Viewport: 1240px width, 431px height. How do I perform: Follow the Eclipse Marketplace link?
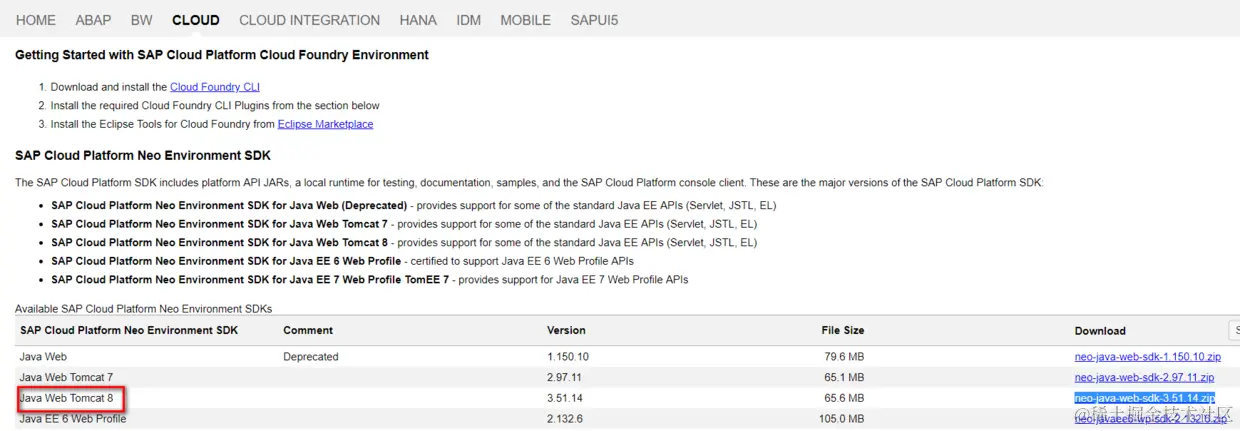point(325,124)
